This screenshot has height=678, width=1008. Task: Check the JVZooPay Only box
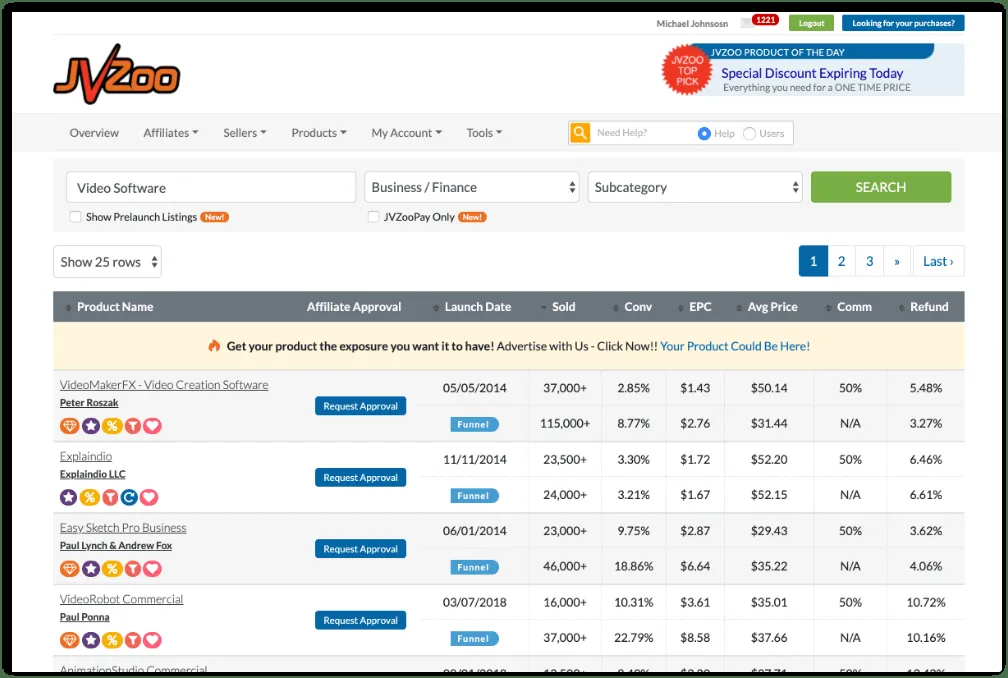tap(373, 217)
